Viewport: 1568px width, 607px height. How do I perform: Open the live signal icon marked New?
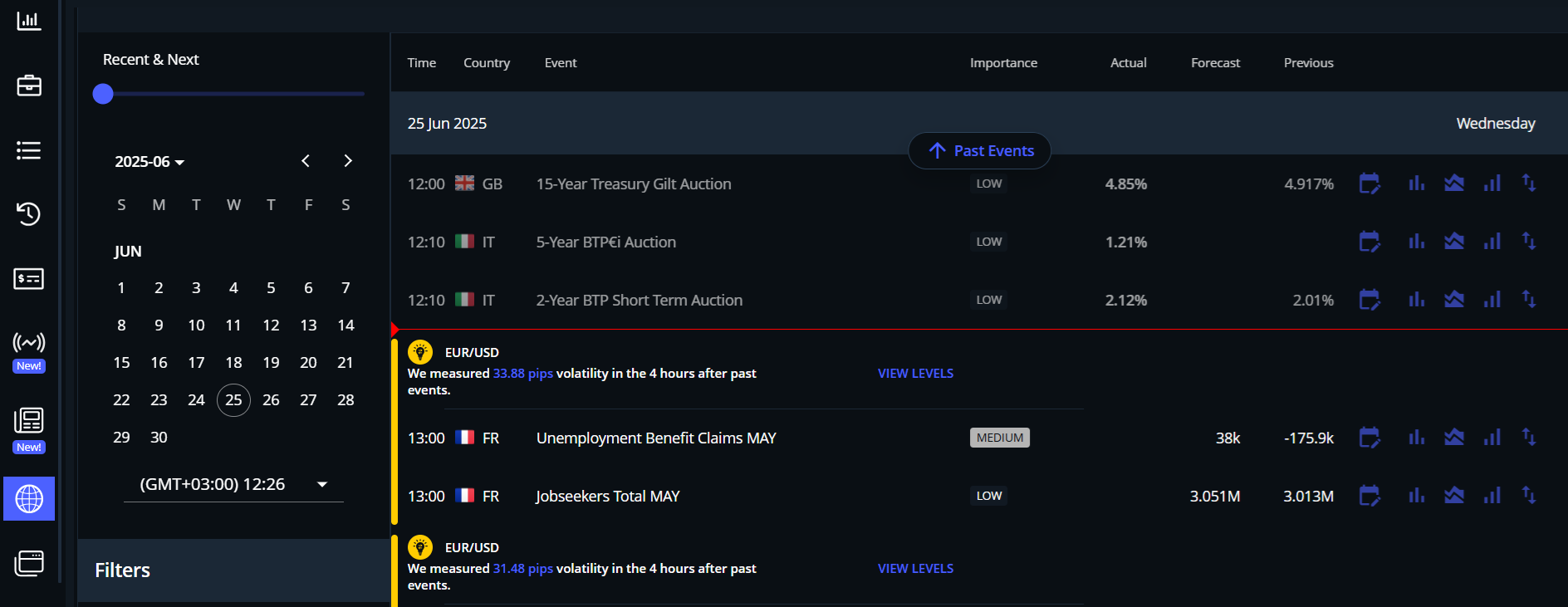click(x=29, y=351)
